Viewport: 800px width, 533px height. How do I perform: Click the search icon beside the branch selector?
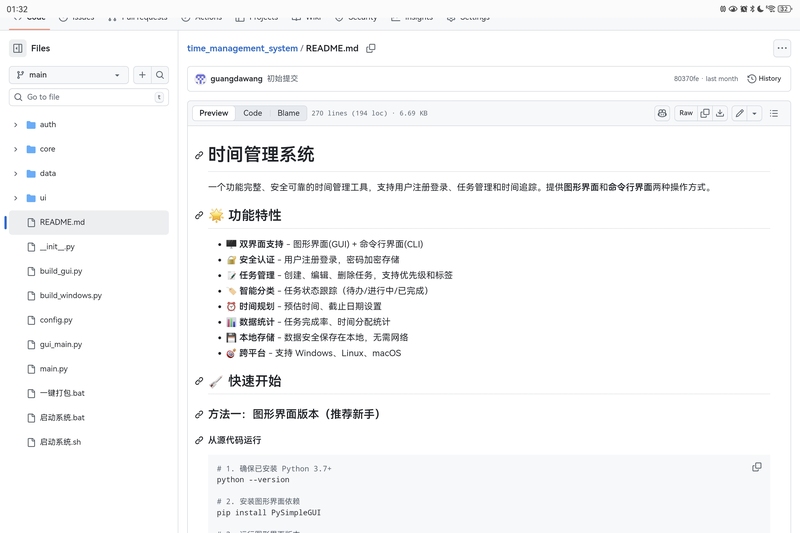(x=160, y=75)
